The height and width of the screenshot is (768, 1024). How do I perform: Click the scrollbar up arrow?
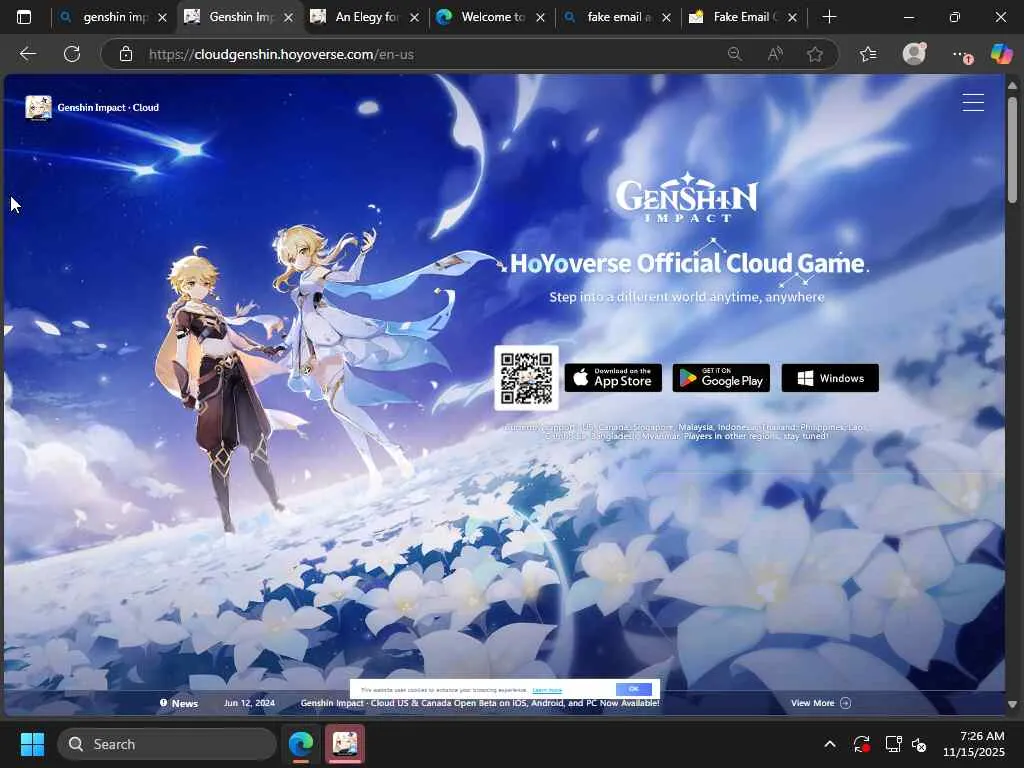pyautogui.click(x=1012, y=86)
